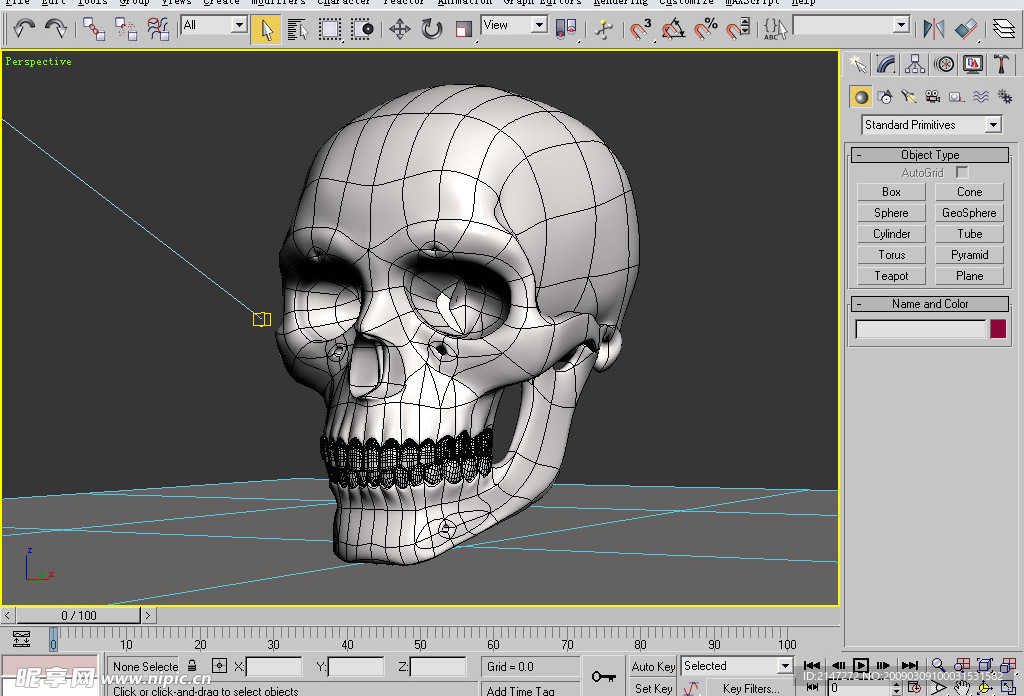The width and height of the screenshot is (1024, 696).
Task: Switch to the Display command panel tab
Action: click(972, 64)
